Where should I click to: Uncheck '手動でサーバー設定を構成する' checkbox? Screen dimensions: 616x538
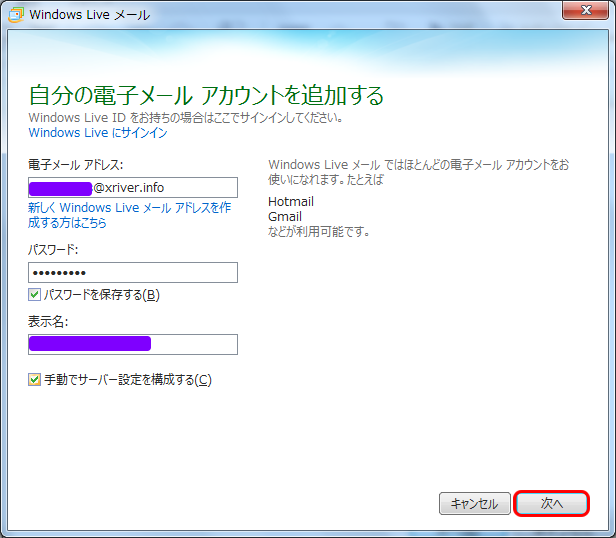35,380
